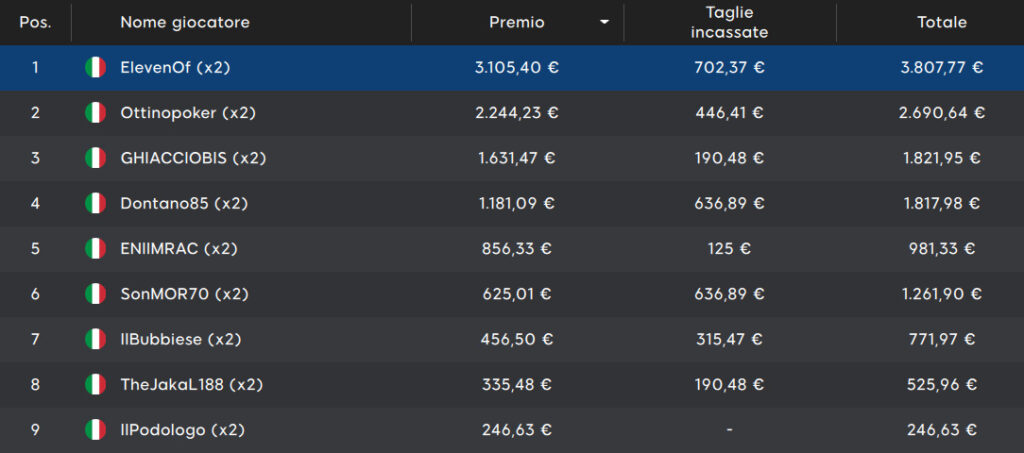Select the TheJakaL188 row name
The height and width of the screenshot is (453, 1024).
[191, 385]
